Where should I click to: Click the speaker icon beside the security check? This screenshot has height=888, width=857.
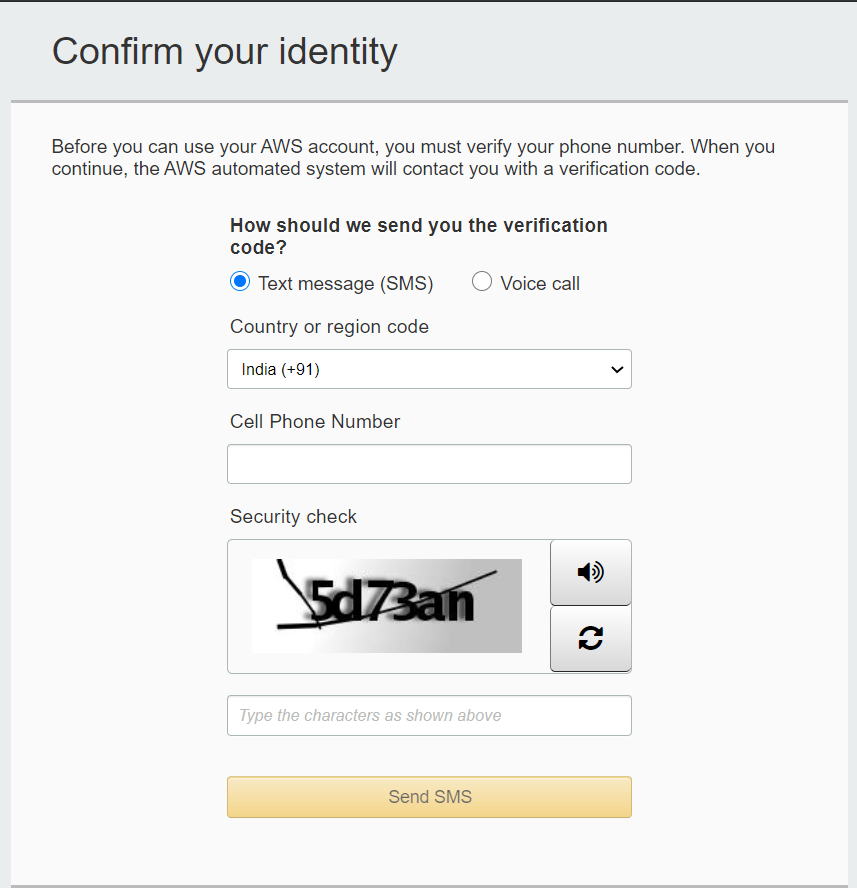(590, 572)
